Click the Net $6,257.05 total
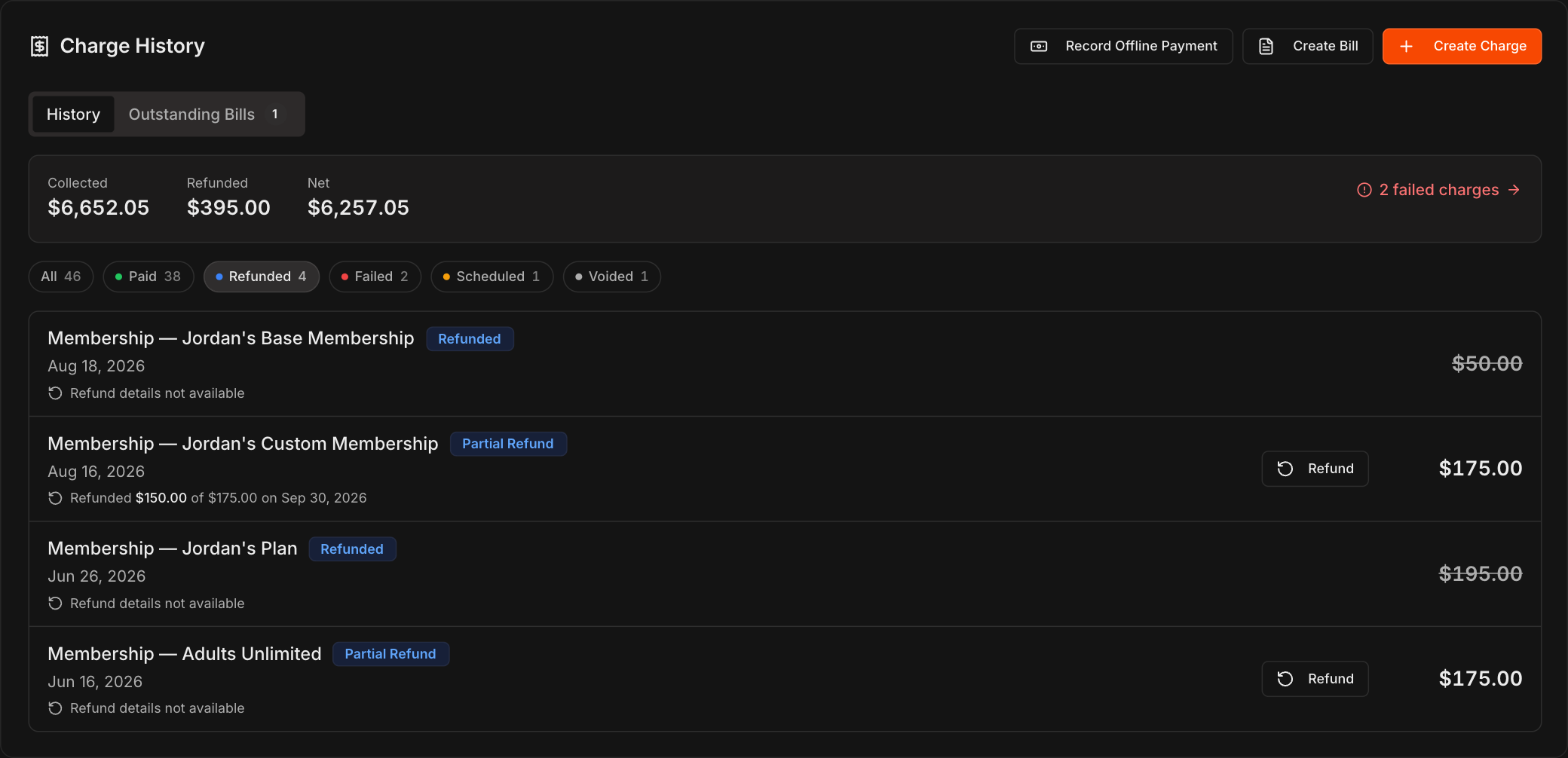 [358, 198]
